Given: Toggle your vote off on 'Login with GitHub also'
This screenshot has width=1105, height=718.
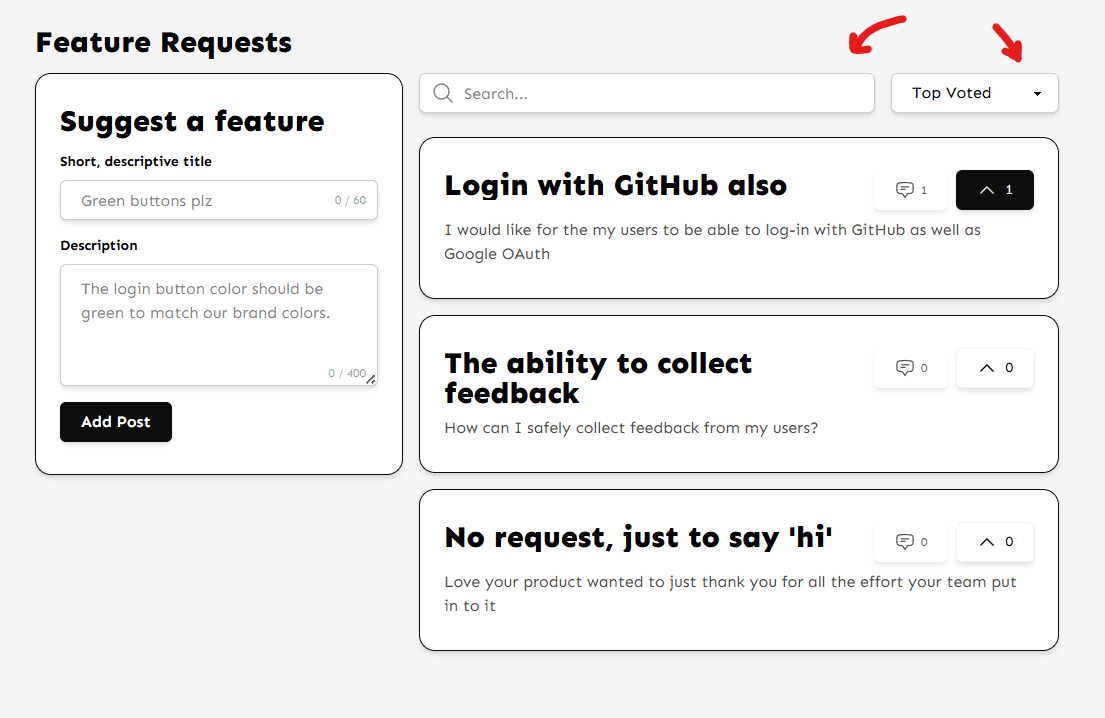Looking at the screenshot, I should 994,189.
